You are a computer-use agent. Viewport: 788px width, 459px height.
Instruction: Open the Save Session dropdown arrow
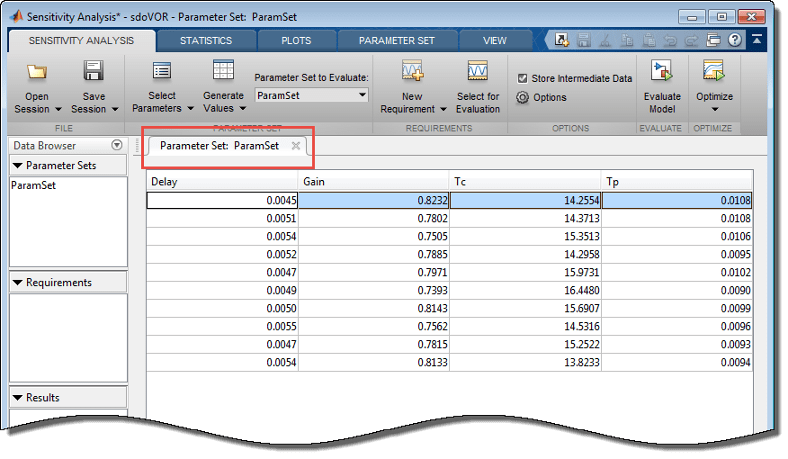tap(115, 109)
